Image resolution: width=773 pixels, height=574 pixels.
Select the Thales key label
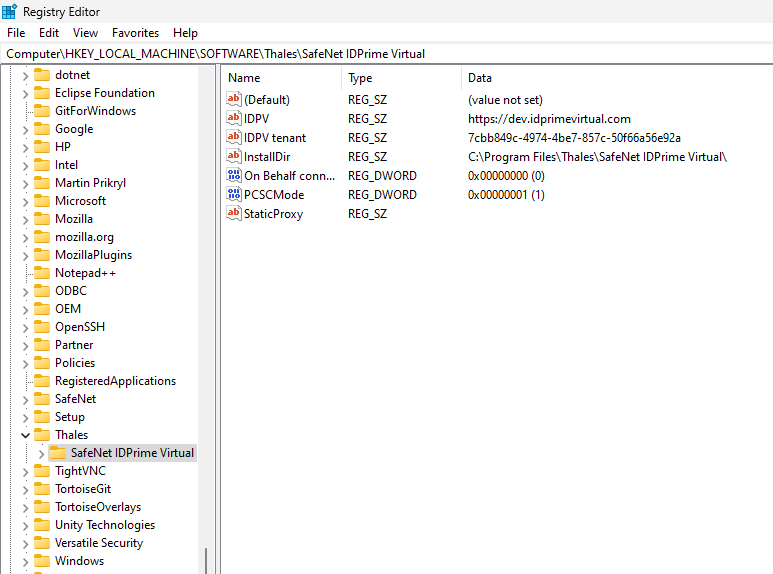pos(71,435)
